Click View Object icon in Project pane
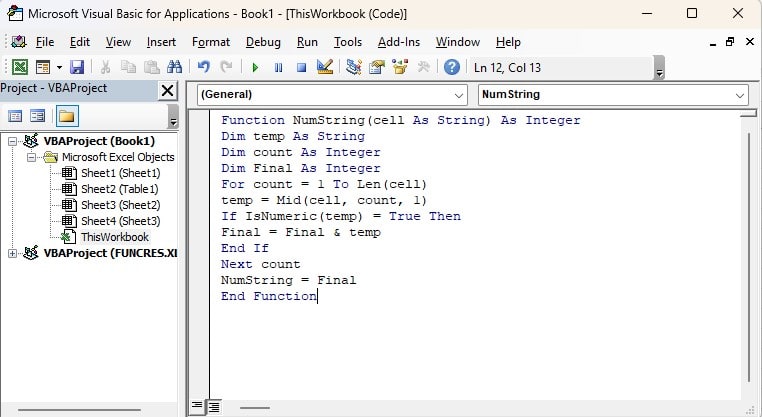Viewport: 762px width, 417px height. coord(37,116)
